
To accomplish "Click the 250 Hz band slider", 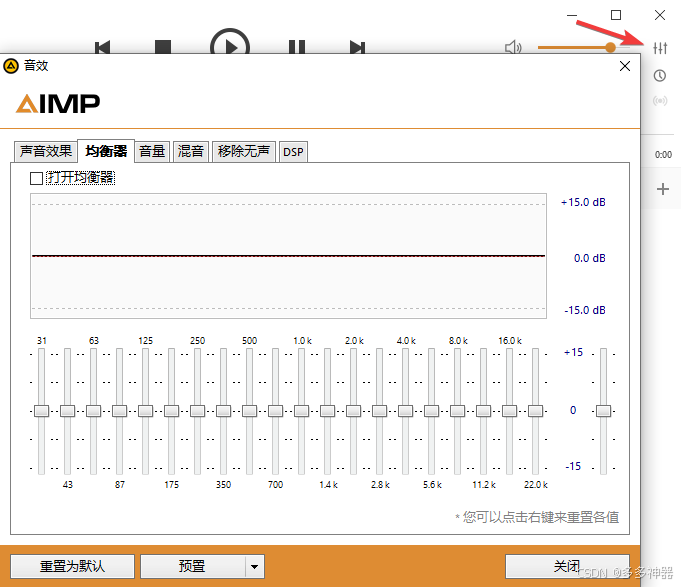I will coord(198,411).
